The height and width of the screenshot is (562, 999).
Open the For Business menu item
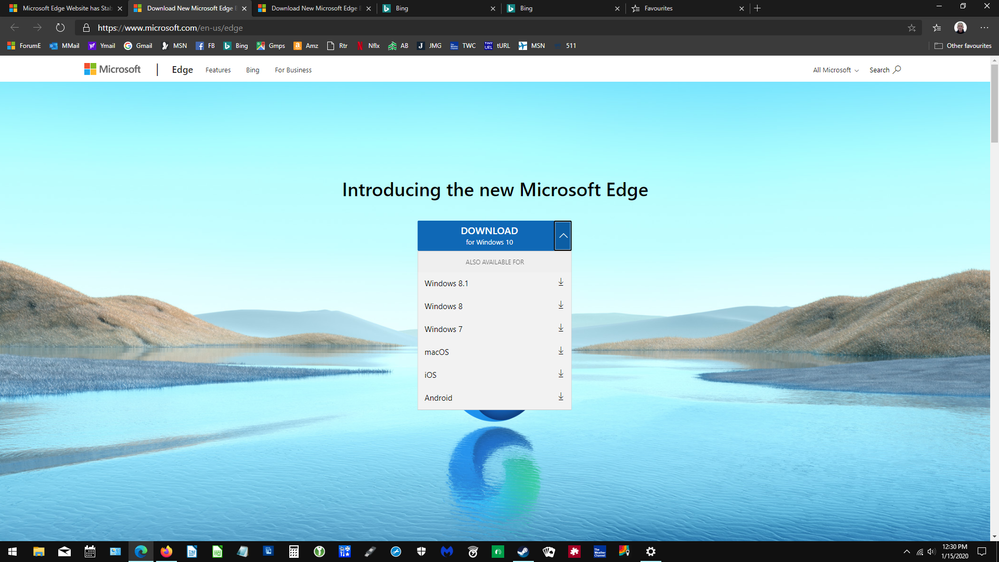coord(293,70)
